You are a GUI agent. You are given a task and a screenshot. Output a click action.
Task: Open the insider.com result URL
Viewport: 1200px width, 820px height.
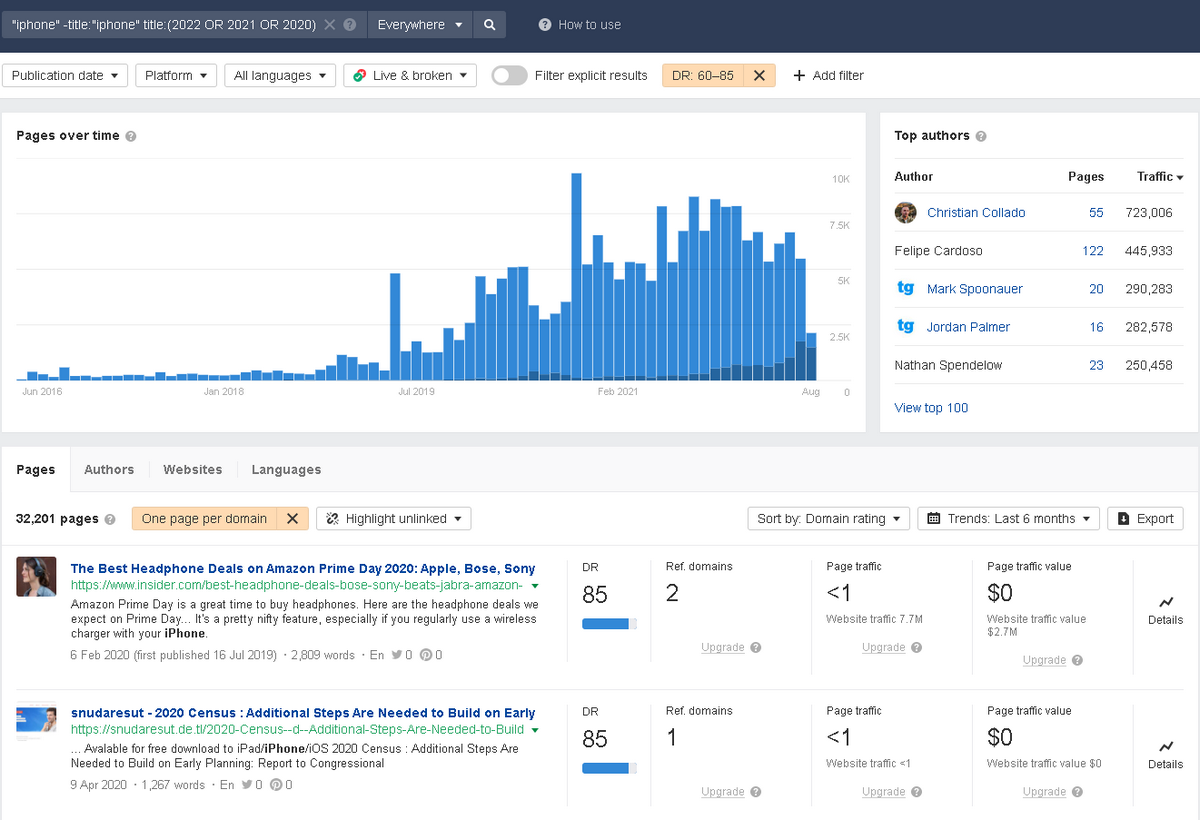[297, 586]
